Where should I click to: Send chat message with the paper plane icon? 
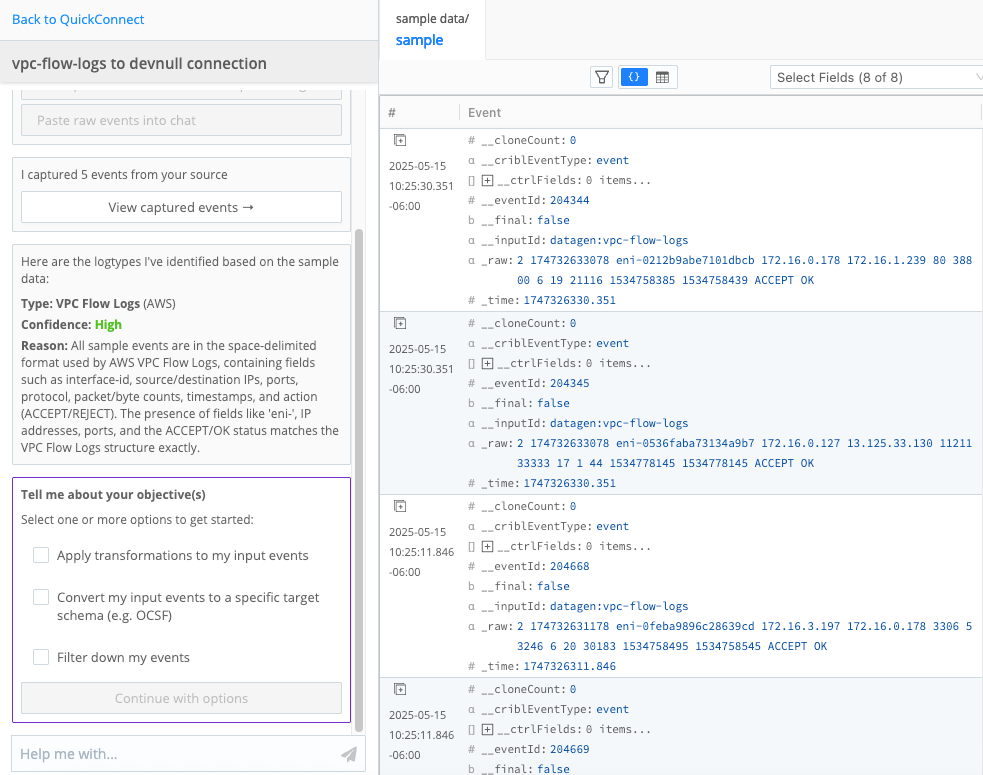click(x=348, y=755)
